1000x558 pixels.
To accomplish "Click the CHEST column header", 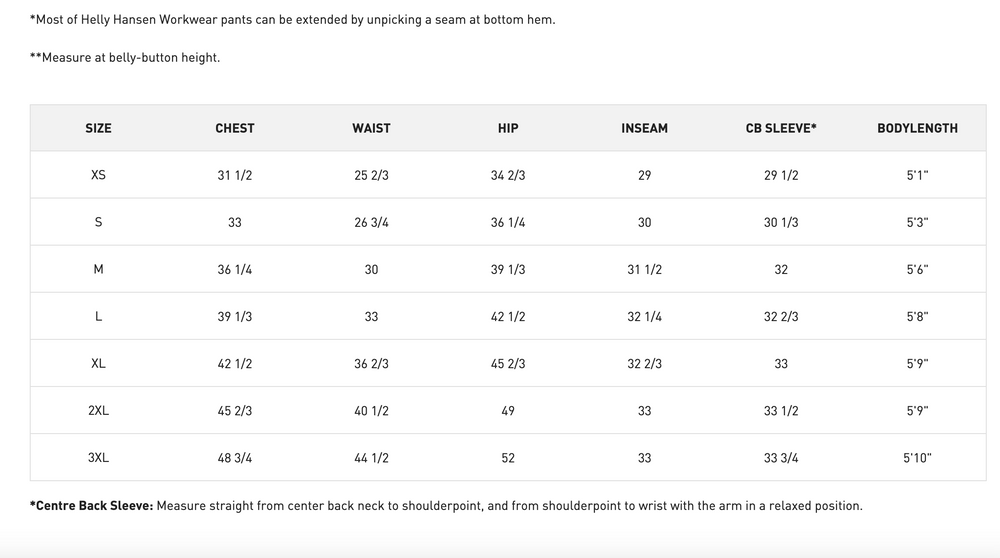I will click(235, 128).
